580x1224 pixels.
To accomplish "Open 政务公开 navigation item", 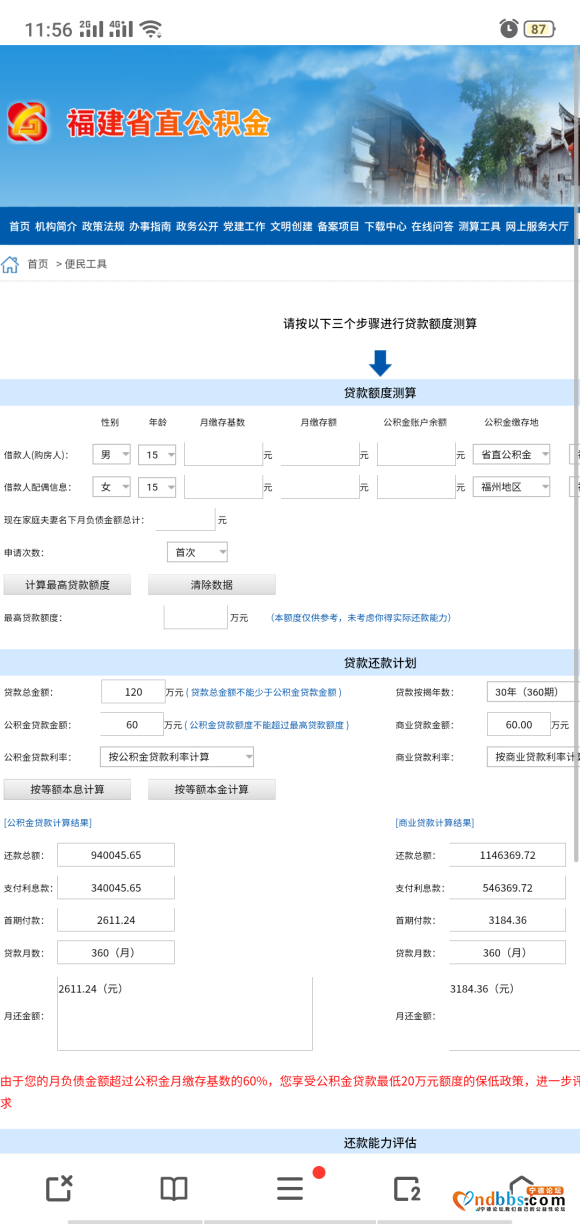I will [x=197, y=227].
